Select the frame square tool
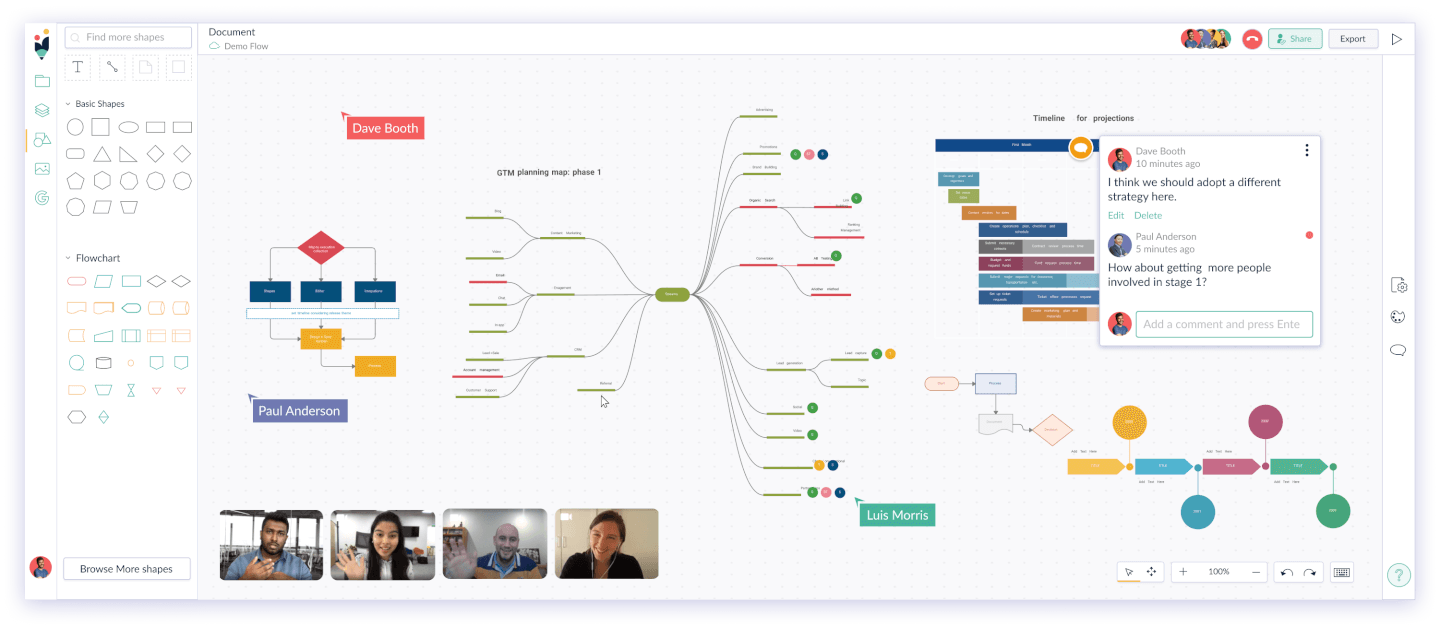Screen dimensions: 1440x627 point(178,67)
